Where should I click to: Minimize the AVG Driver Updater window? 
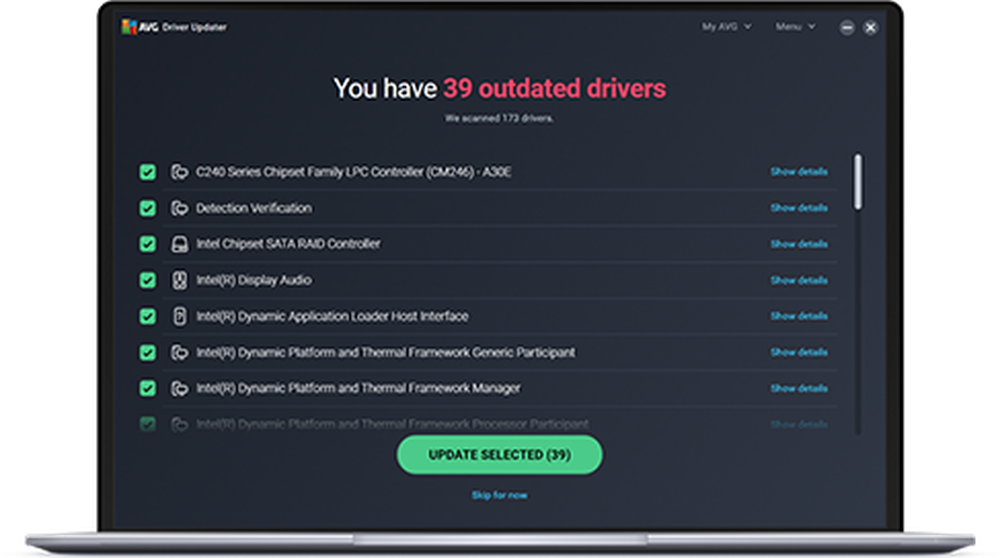(847, 27)
